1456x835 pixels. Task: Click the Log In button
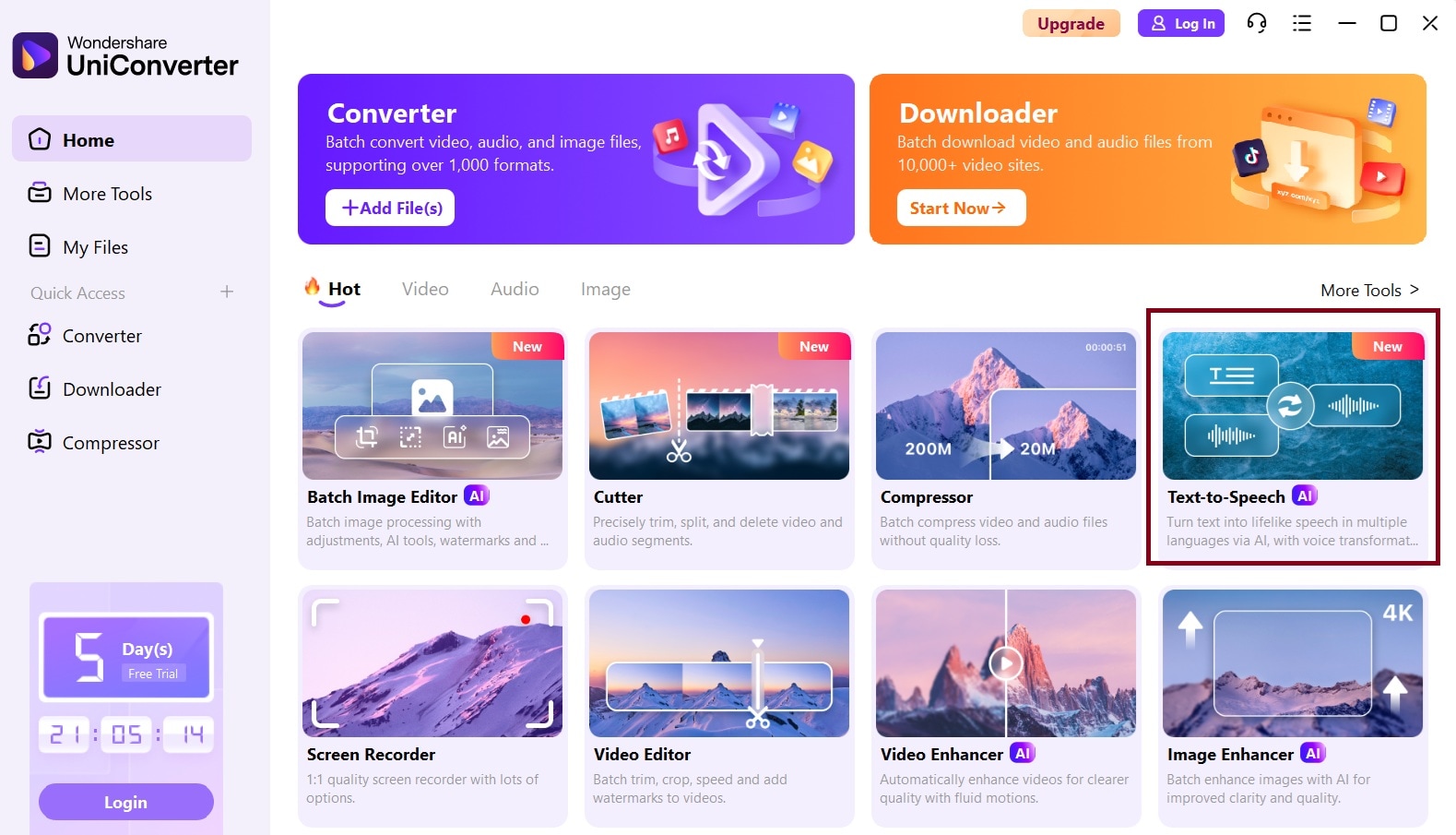tap(1181, 23)
